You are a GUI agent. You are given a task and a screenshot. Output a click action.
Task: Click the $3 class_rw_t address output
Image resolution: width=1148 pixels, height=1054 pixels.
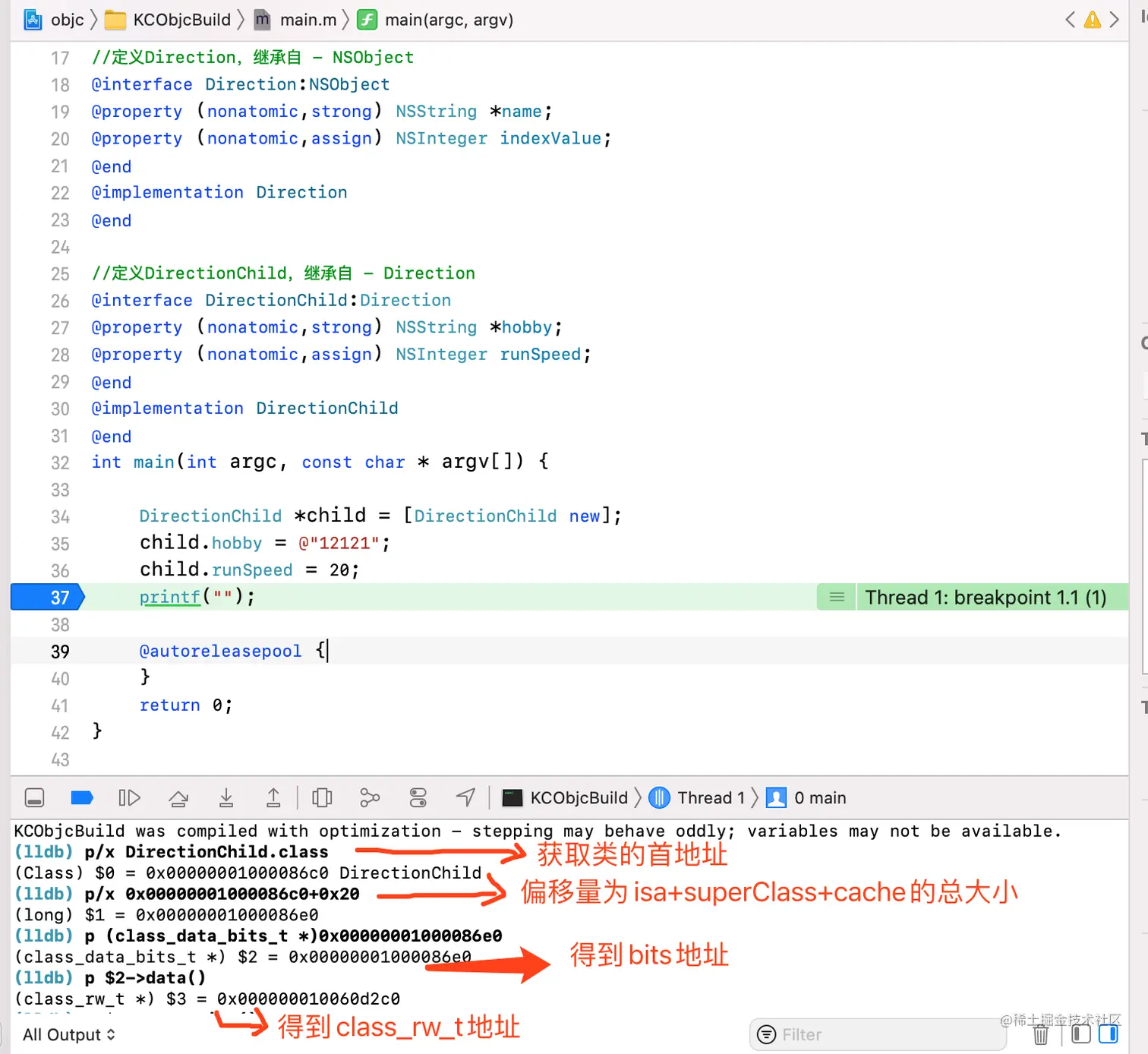click(207, 999)
